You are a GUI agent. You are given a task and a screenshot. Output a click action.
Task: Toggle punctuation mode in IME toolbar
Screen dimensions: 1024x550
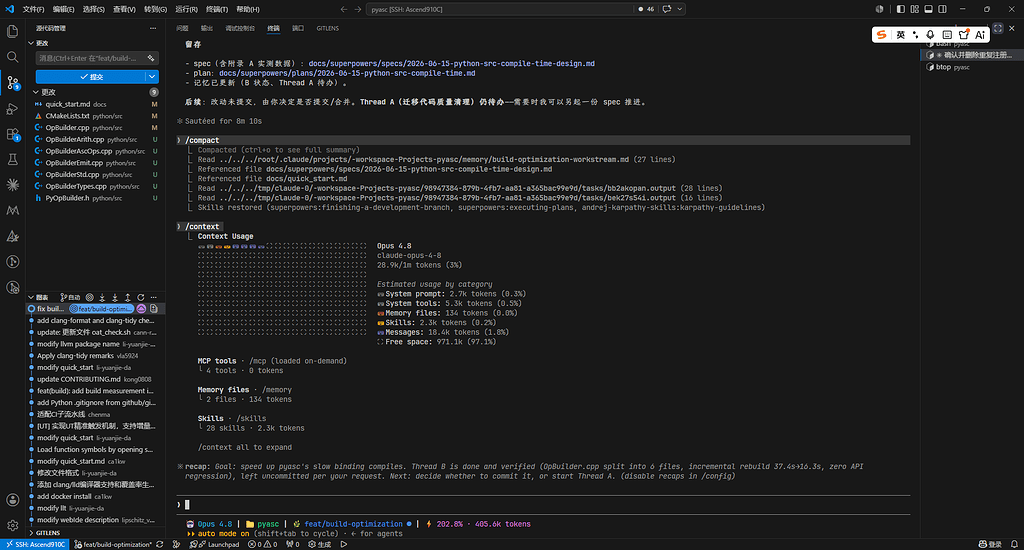[916, 35]
